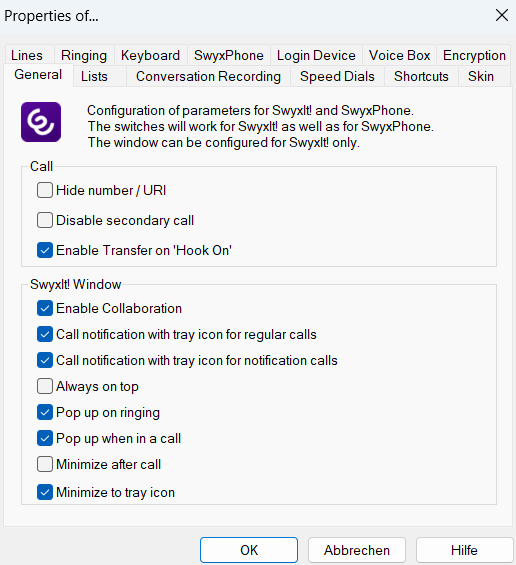Image resolution: width=516 pixels, height=565 pixels.
Task: Disable the Enable Collaboration checkbox
Action: pyautogui.click(x=45, y=308)
